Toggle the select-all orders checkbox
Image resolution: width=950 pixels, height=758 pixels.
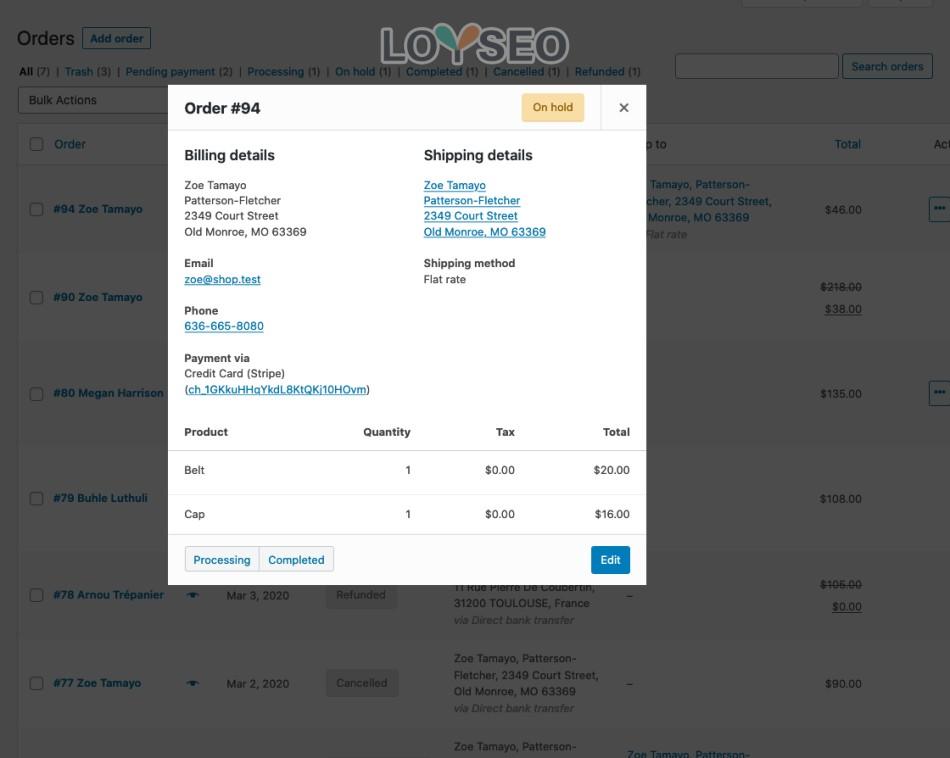[x=36, y=144]
